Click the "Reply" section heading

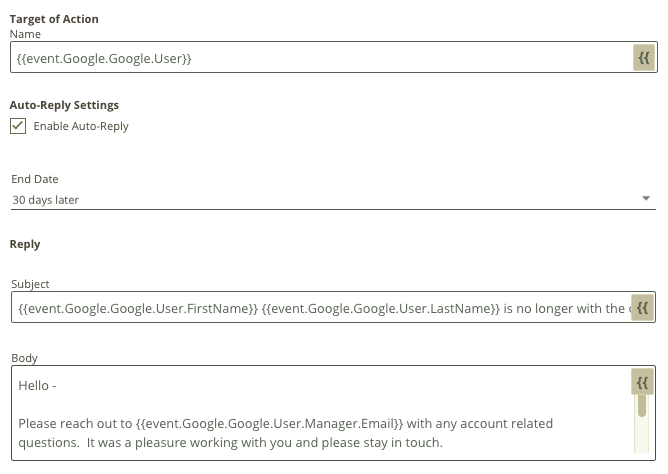click(x=25, y=244)
